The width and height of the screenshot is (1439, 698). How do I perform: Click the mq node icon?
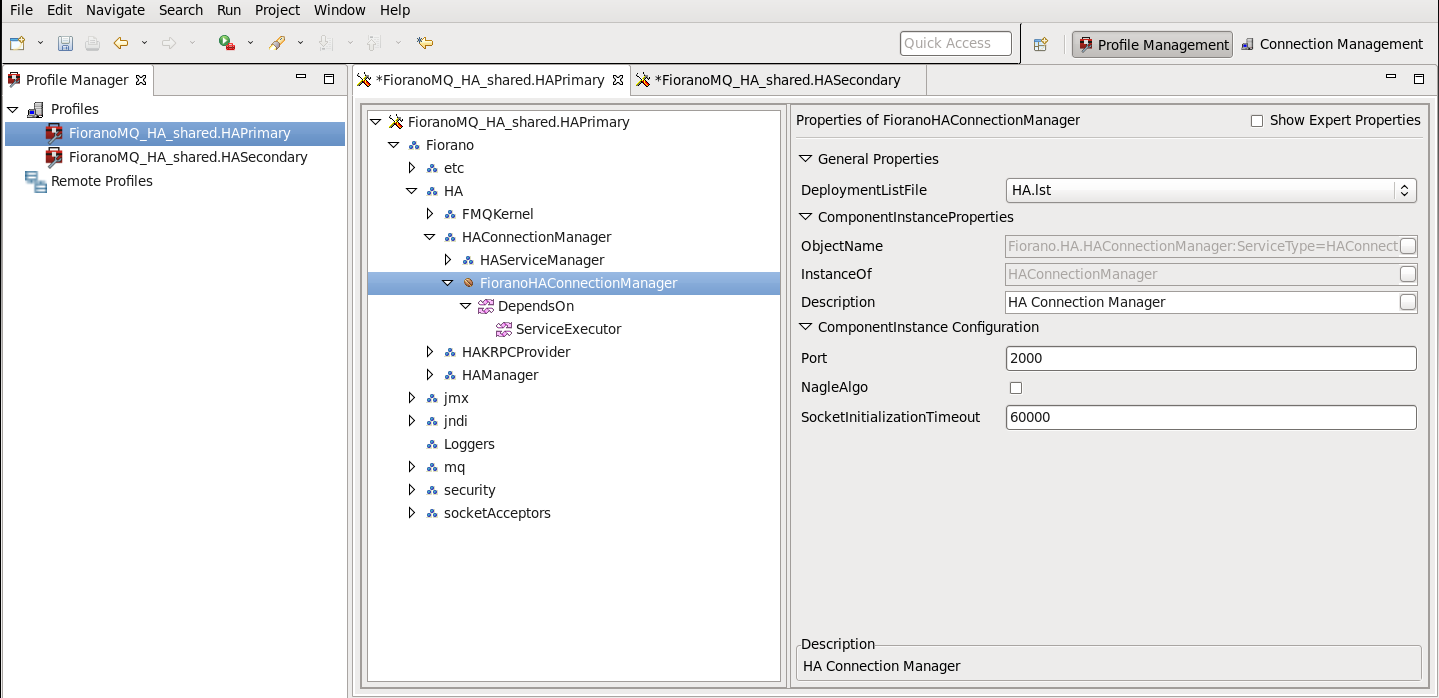432,467
